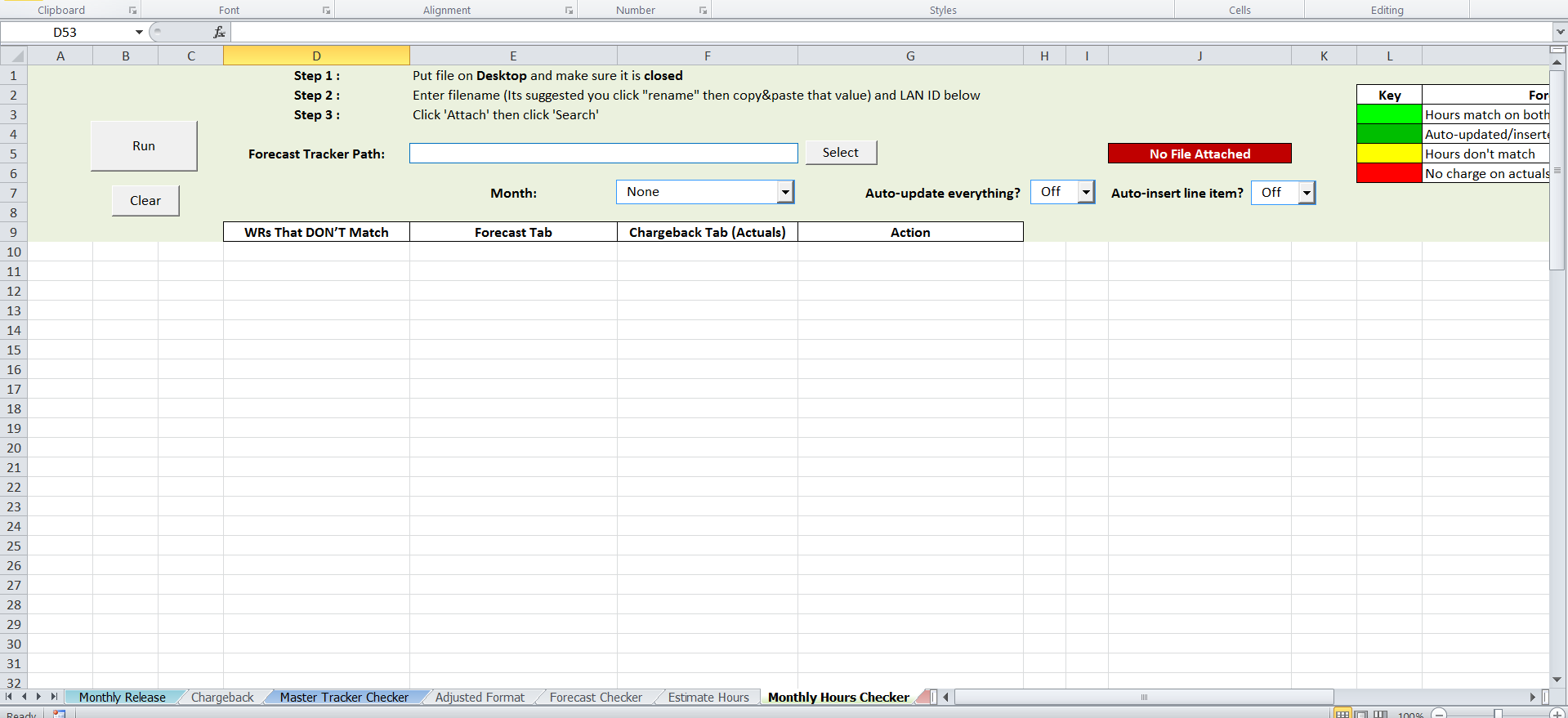Screen dimensions: 1568x718
Task: Click the Run button
Action: point(144,146)
